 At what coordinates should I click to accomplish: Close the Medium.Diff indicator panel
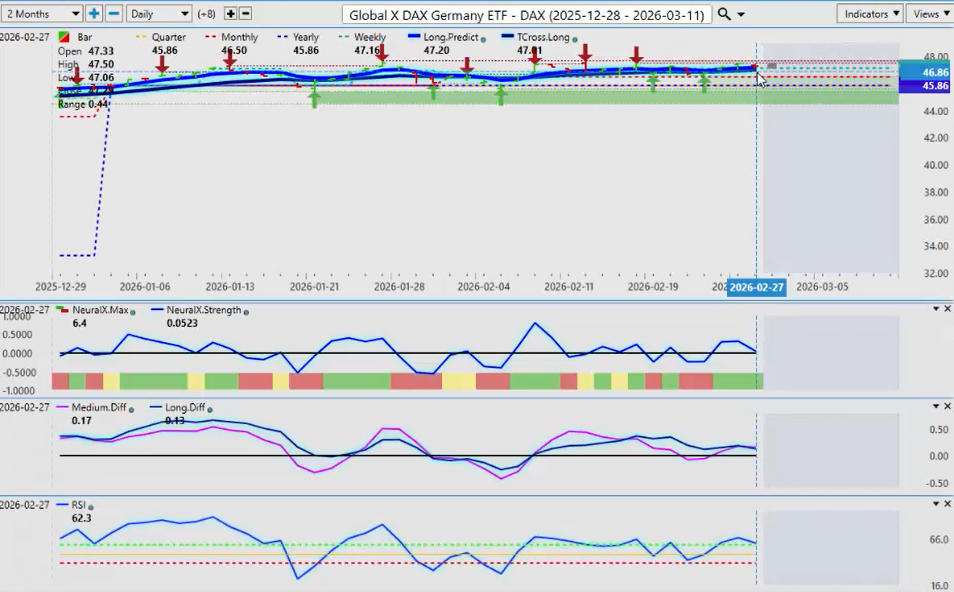pyautogui.click(x=947, y=407)
